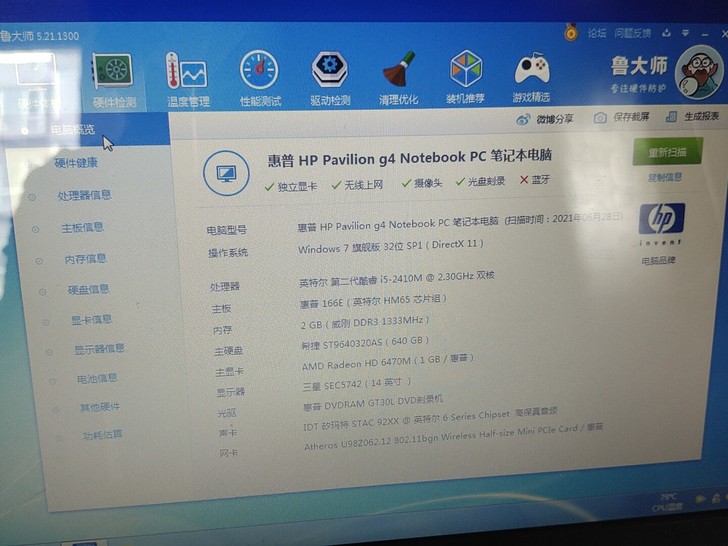This screenshot has width=728, height=546.
Task: Click 生成报表 generate report
Action: [x=692, y=116]
